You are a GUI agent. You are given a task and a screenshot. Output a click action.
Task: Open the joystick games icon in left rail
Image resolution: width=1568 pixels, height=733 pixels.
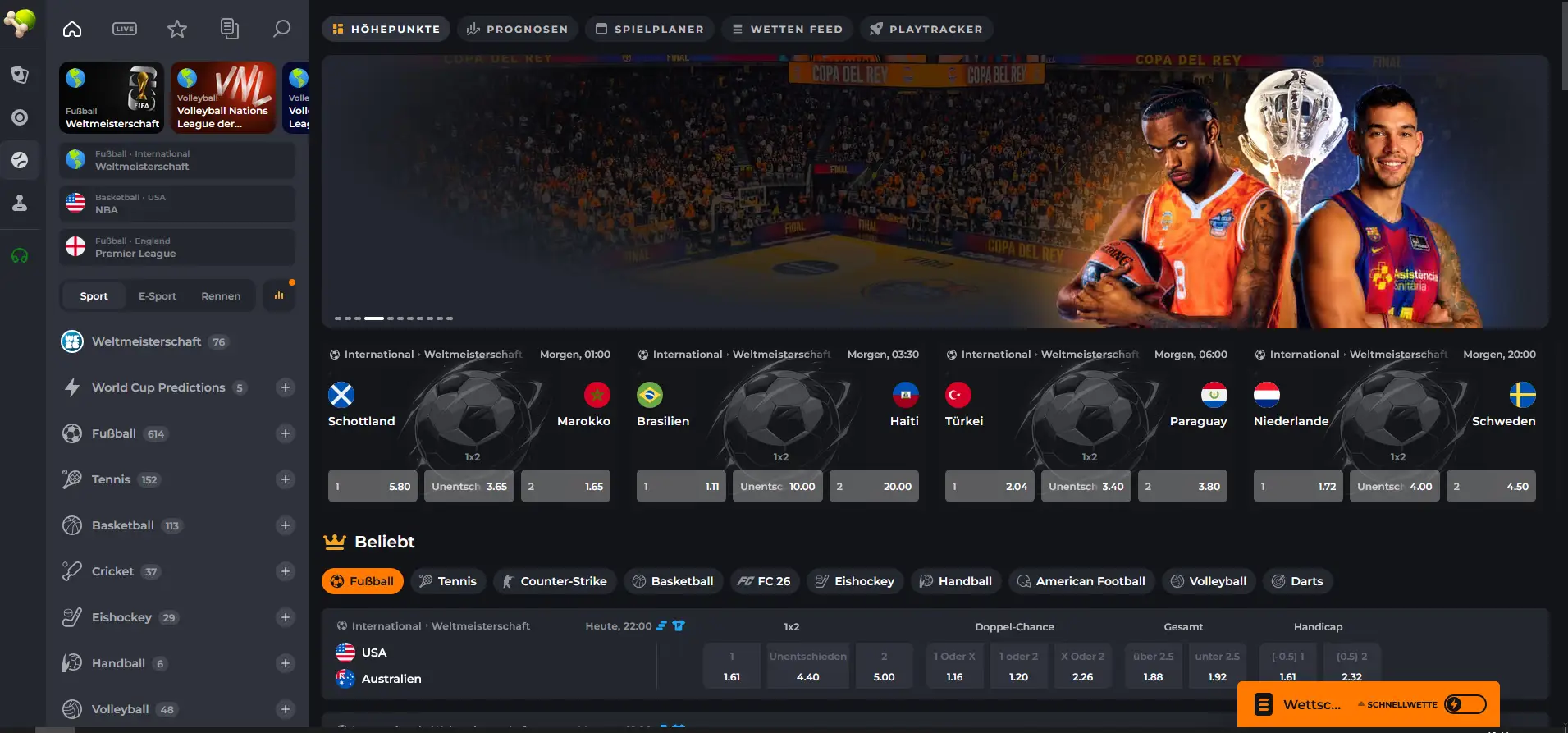[x=20, y=203]
